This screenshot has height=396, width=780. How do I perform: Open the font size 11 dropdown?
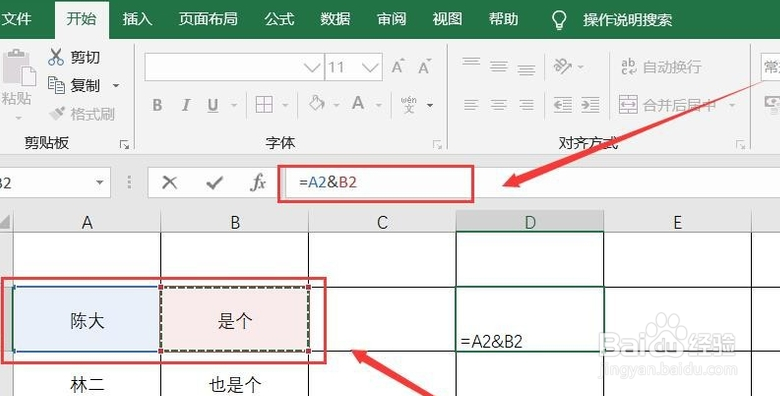[371, 67]
